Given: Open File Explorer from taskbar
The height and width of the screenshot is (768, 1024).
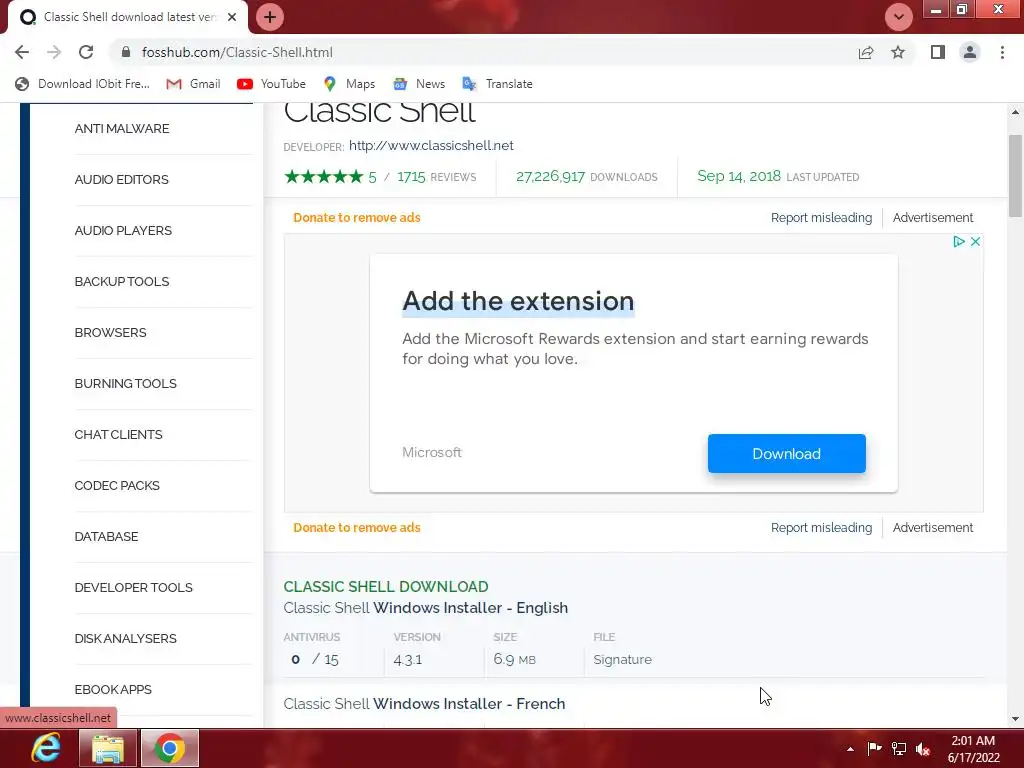Looking at the screenshot, I should pyautogui.click(x=108, y=748).
